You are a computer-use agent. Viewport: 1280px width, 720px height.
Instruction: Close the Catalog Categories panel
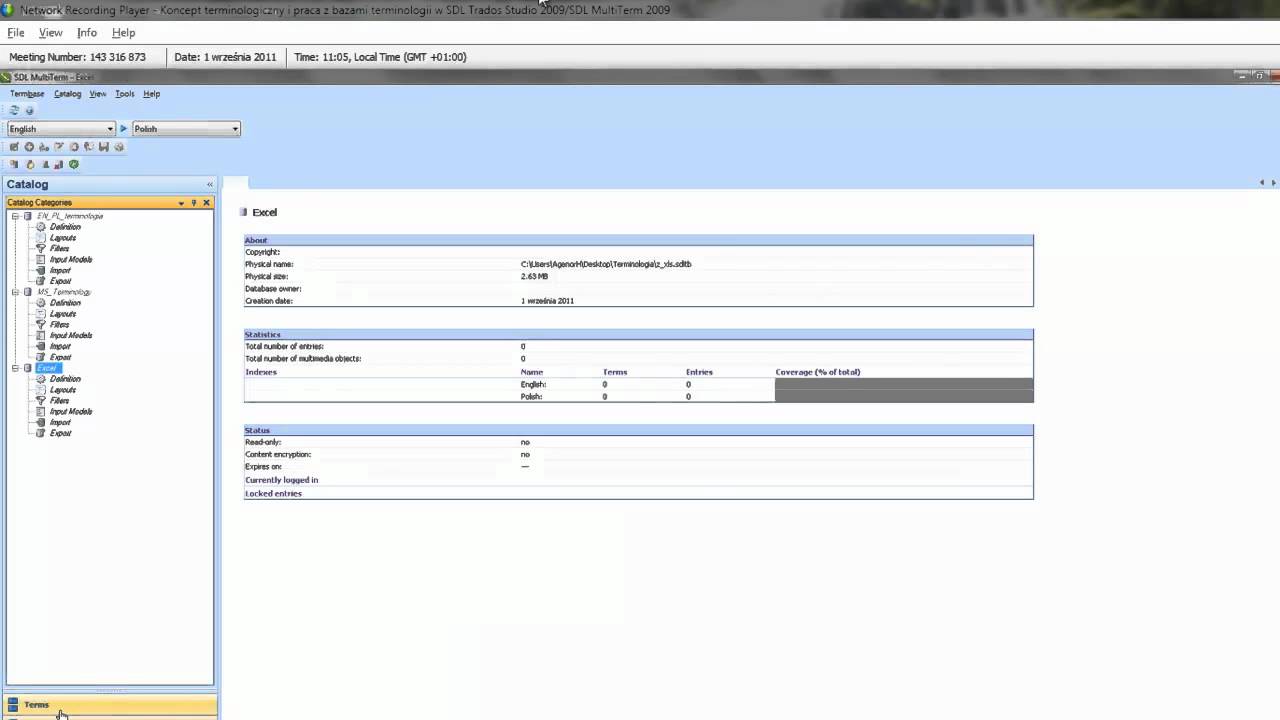[207, 203]
